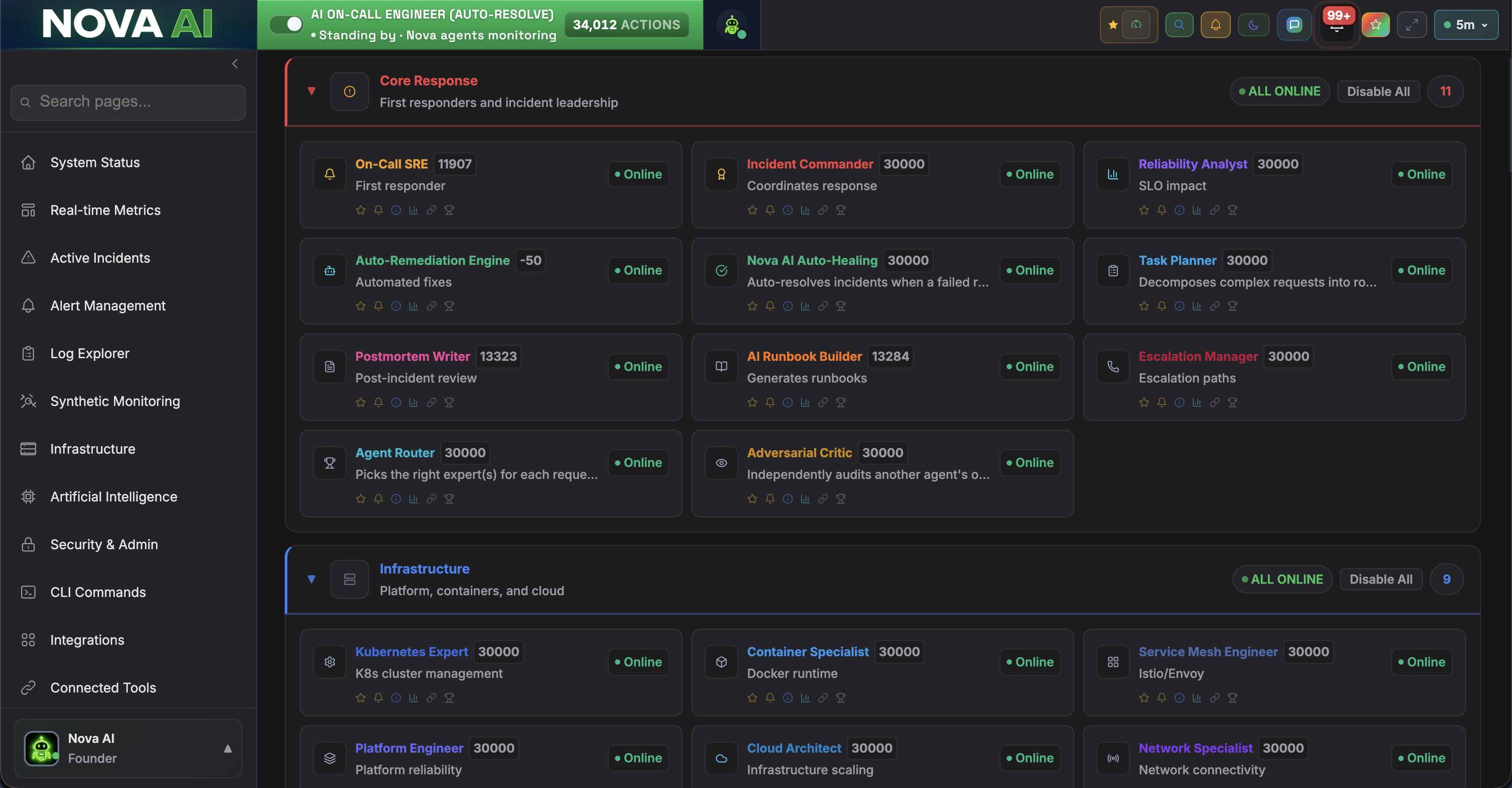Open info icon on Reliability Analyst card
Viewport: 1512px width, 788px height.
pyautogui.click(x=1179, y=210)
